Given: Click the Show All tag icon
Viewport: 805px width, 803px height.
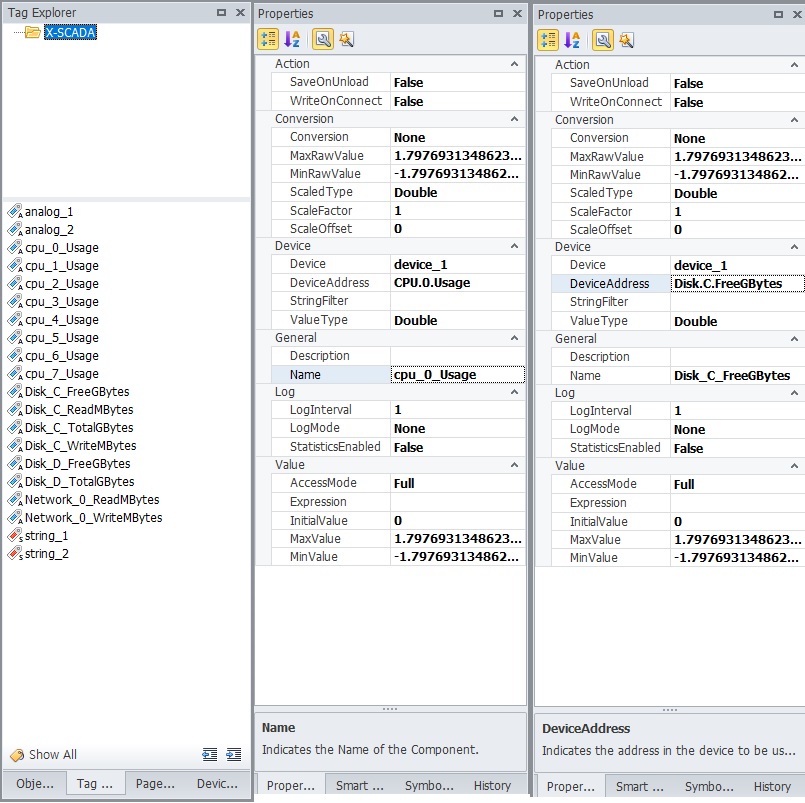Looking at the screenshot, I should pyautogui.click(x=17, y=755).
